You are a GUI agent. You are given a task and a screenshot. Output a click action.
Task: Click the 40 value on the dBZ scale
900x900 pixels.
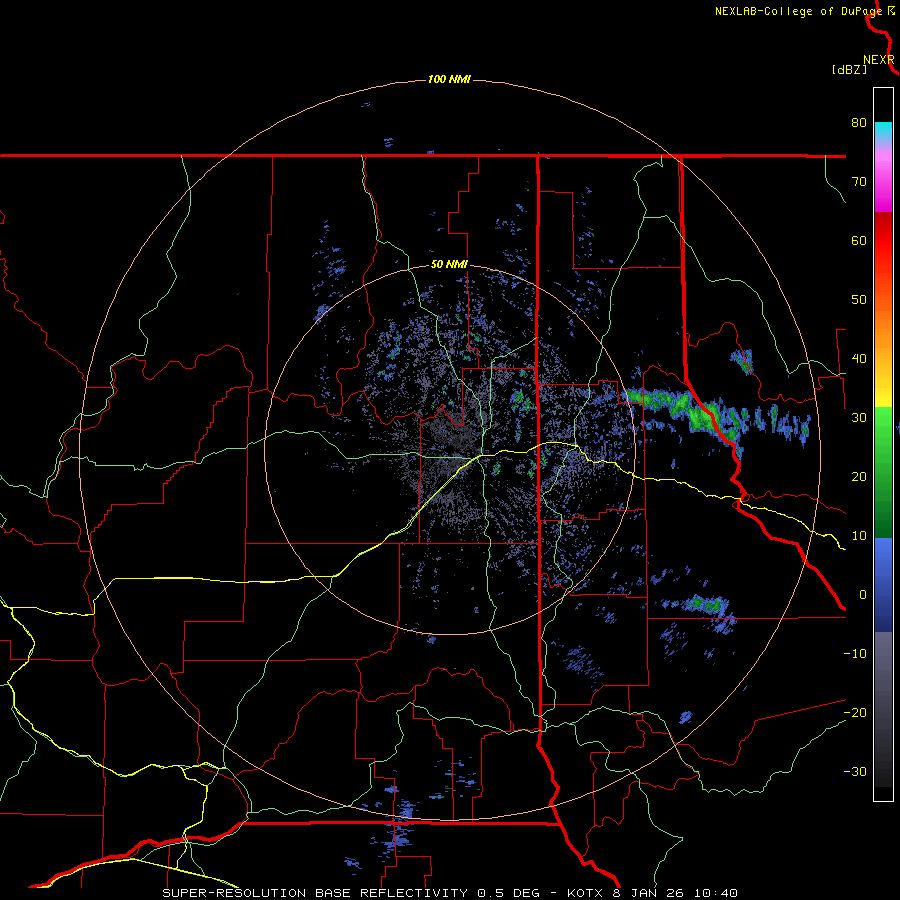tap(859, 359)
